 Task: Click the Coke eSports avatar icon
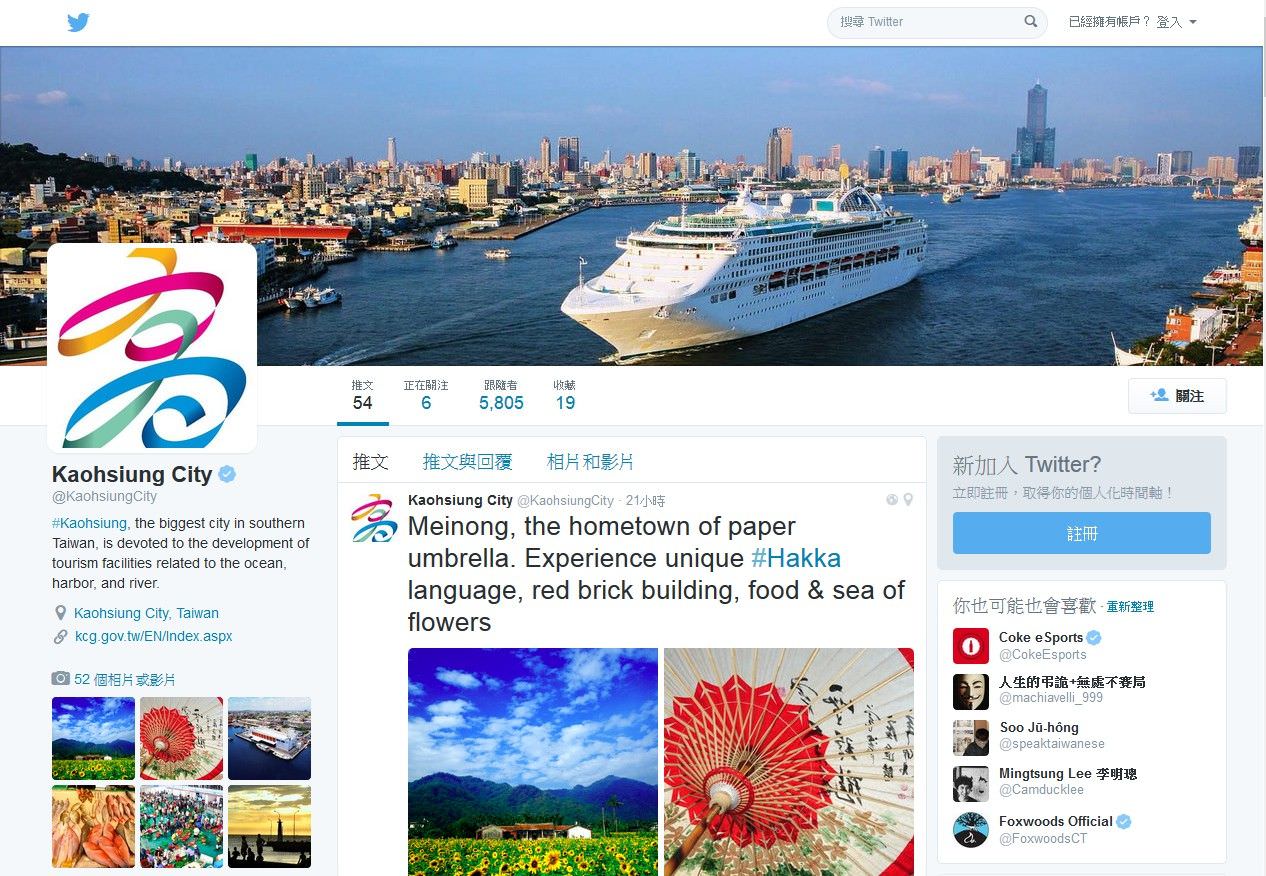click(970, 646)
